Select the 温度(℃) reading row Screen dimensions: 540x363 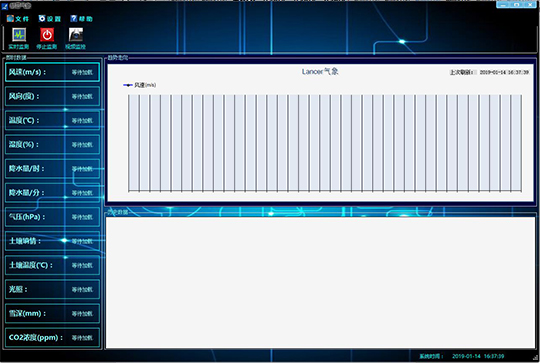(x=52, y=120)
